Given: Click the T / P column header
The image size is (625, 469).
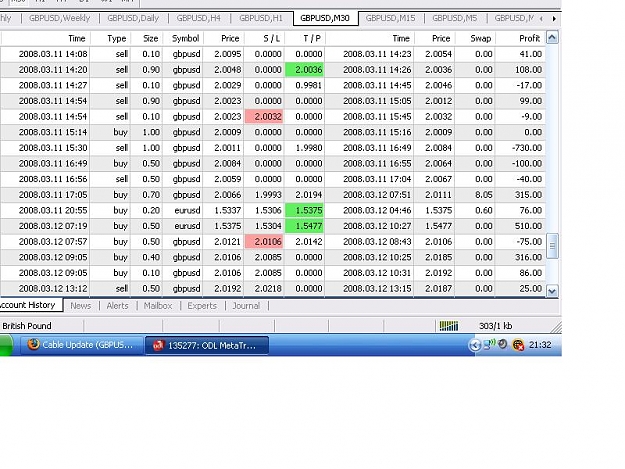Looking at the screenshot, I should tap(305, 38).
